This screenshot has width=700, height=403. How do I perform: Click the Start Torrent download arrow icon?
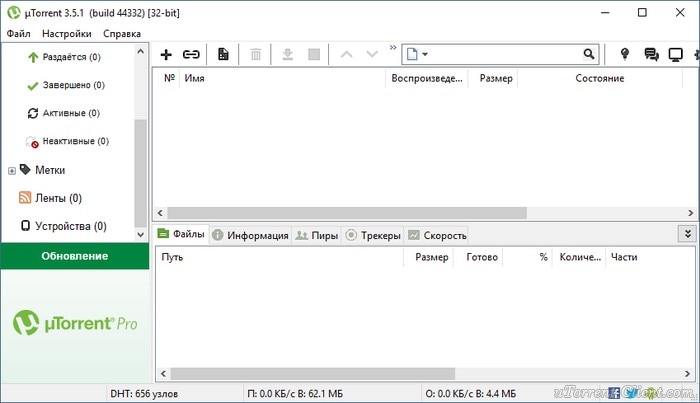pos(288,54)
